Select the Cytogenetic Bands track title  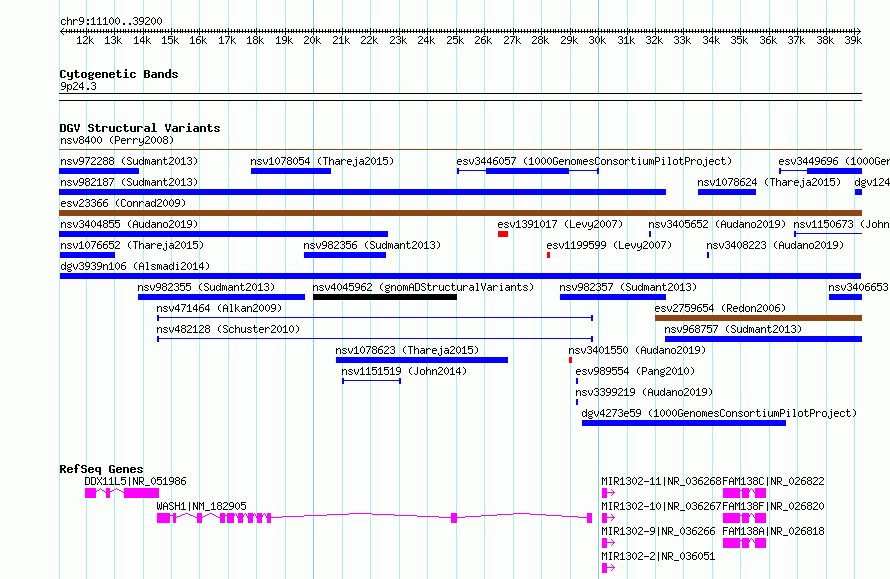pyautogui.click(x=119, y=74)
